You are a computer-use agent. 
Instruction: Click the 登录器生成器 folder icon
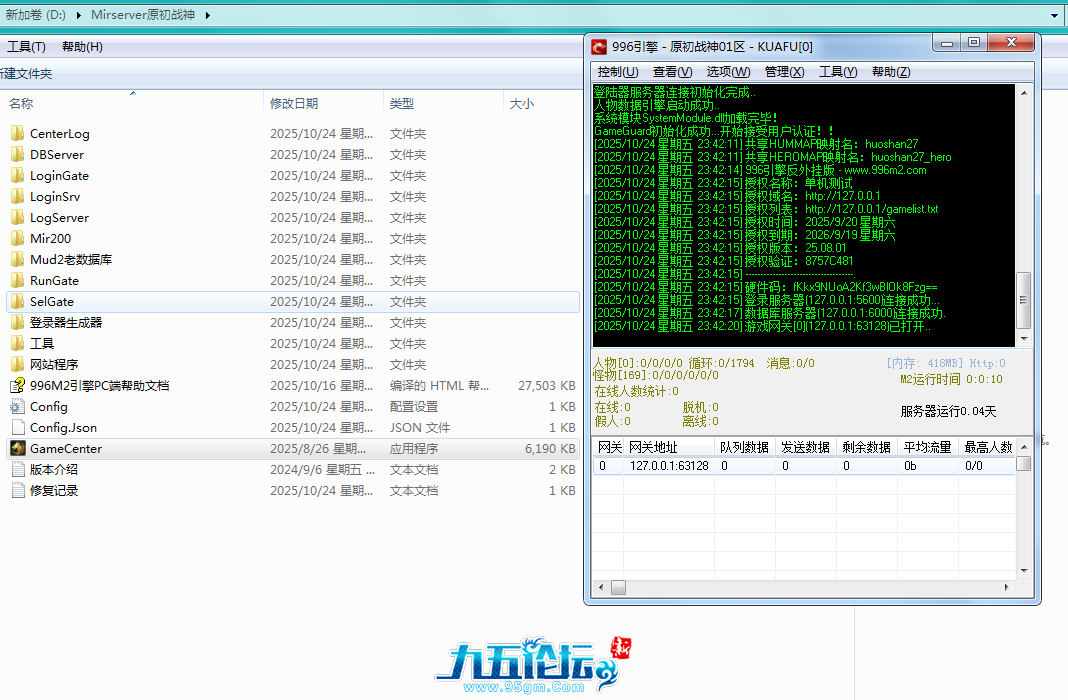click(17, 323)
